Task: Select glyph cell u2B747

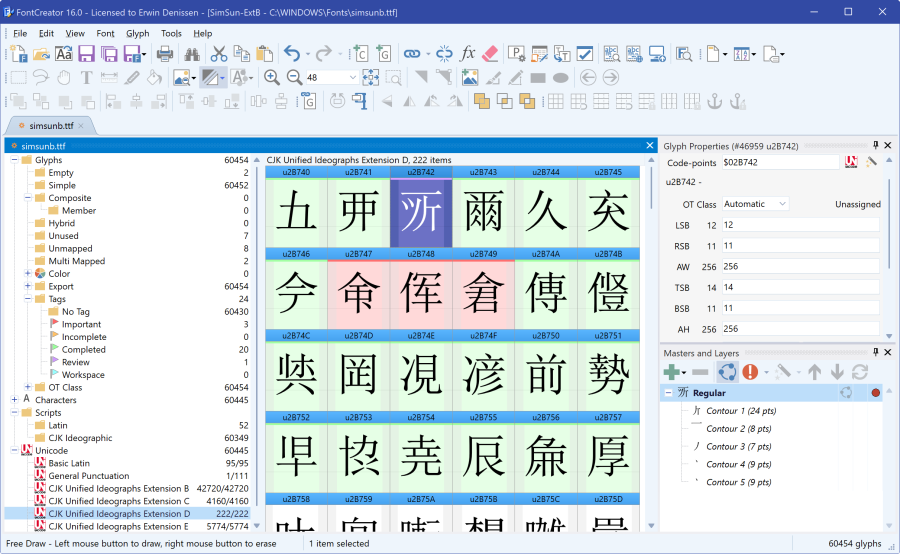Action: [359, 289]
